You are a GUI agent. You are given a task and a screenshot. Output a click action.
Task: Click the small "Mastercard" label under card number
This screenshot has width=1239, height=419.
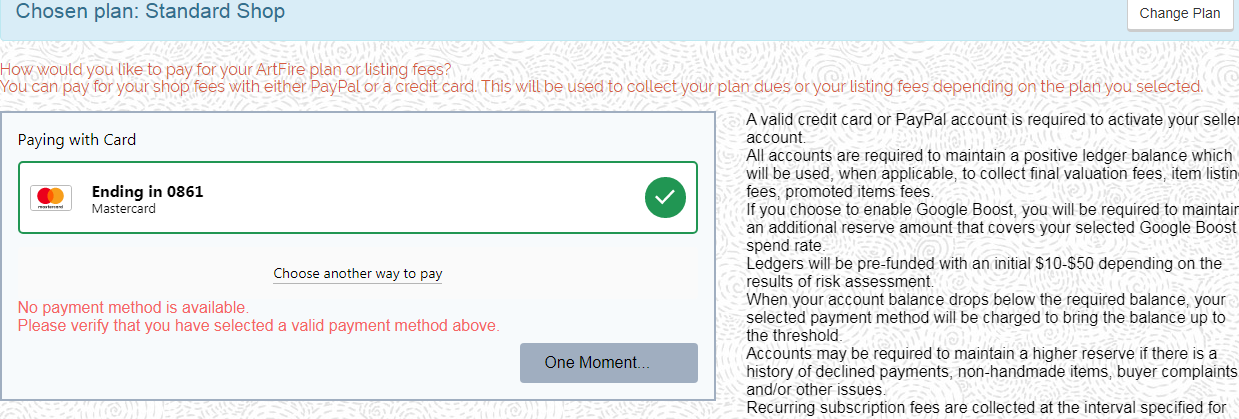[124, 209]
